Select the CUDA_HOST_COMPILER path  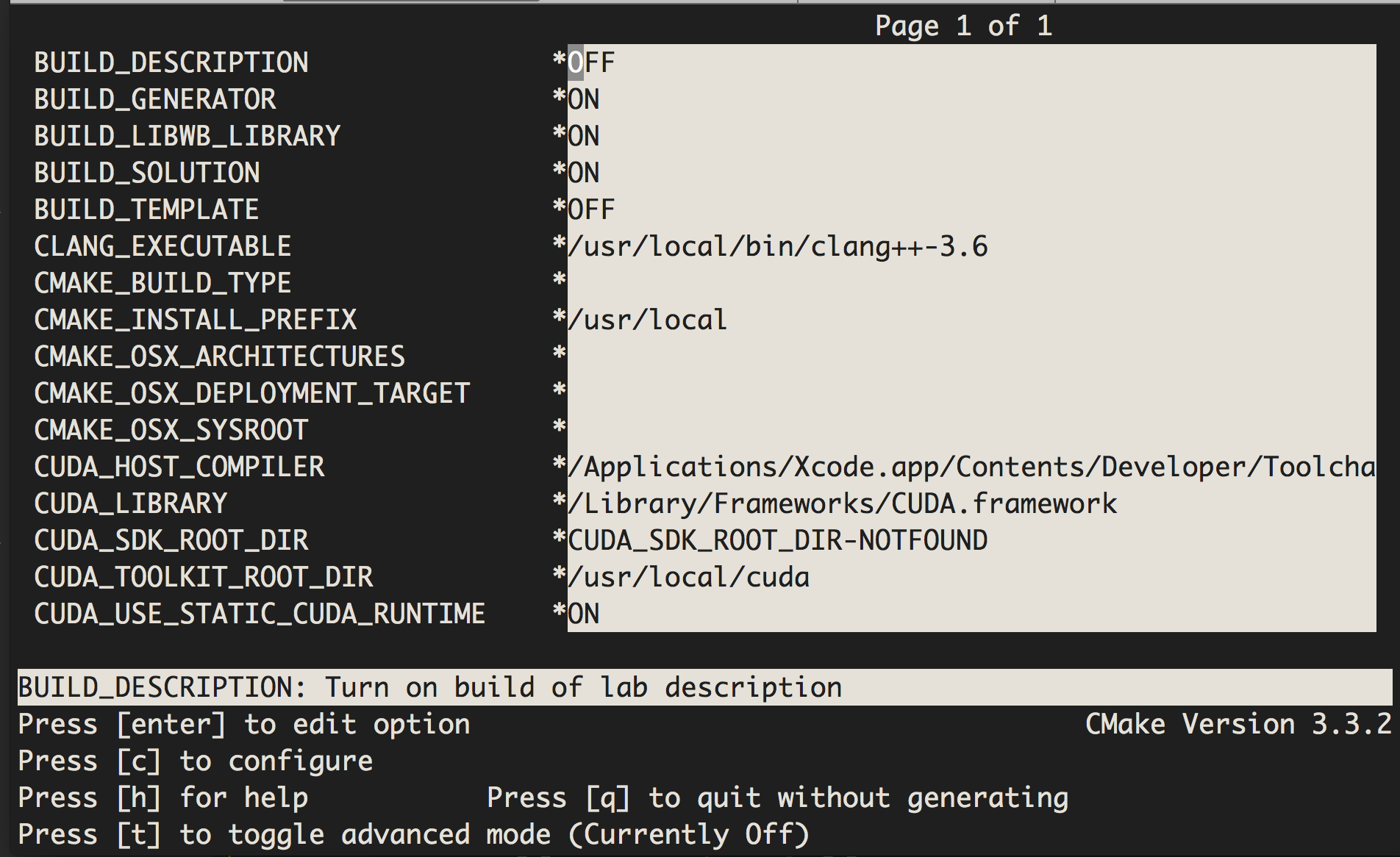tap(956, 466)
